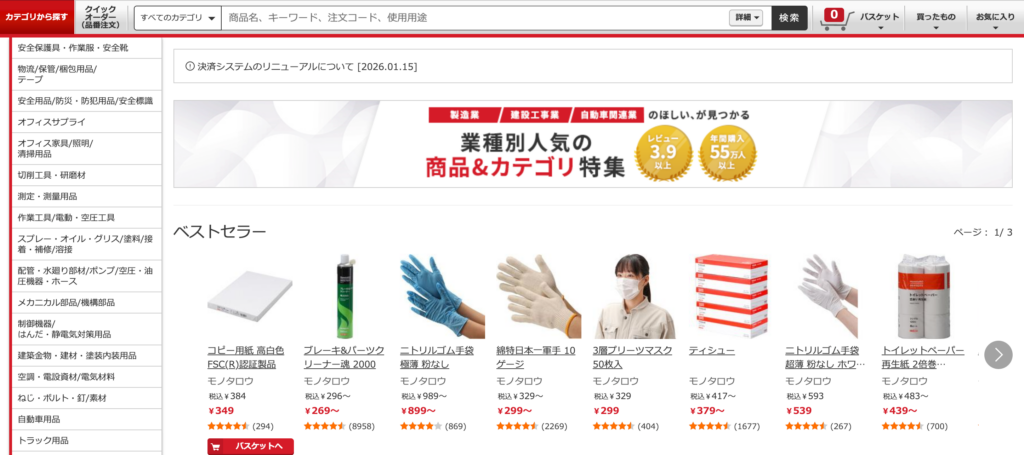The image size is (1024, 455).
Task: Expand the 買ったもの purchased items menu
Action: point(935,20)
